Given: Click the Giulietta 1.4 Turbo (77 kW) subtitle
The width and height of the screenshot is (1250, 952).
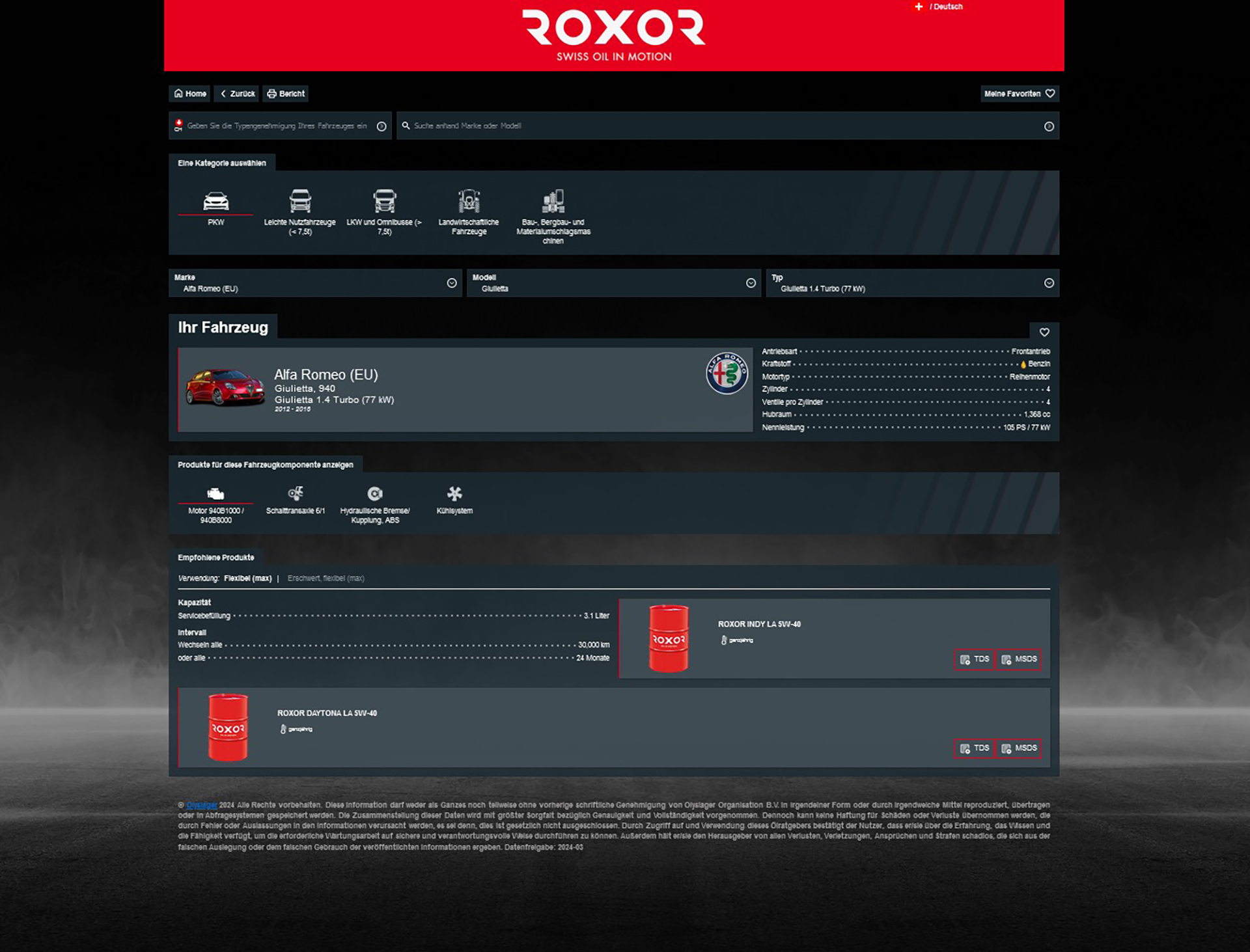Looking at the screenshot, I should pyautogui.click(x=334, y=400).
